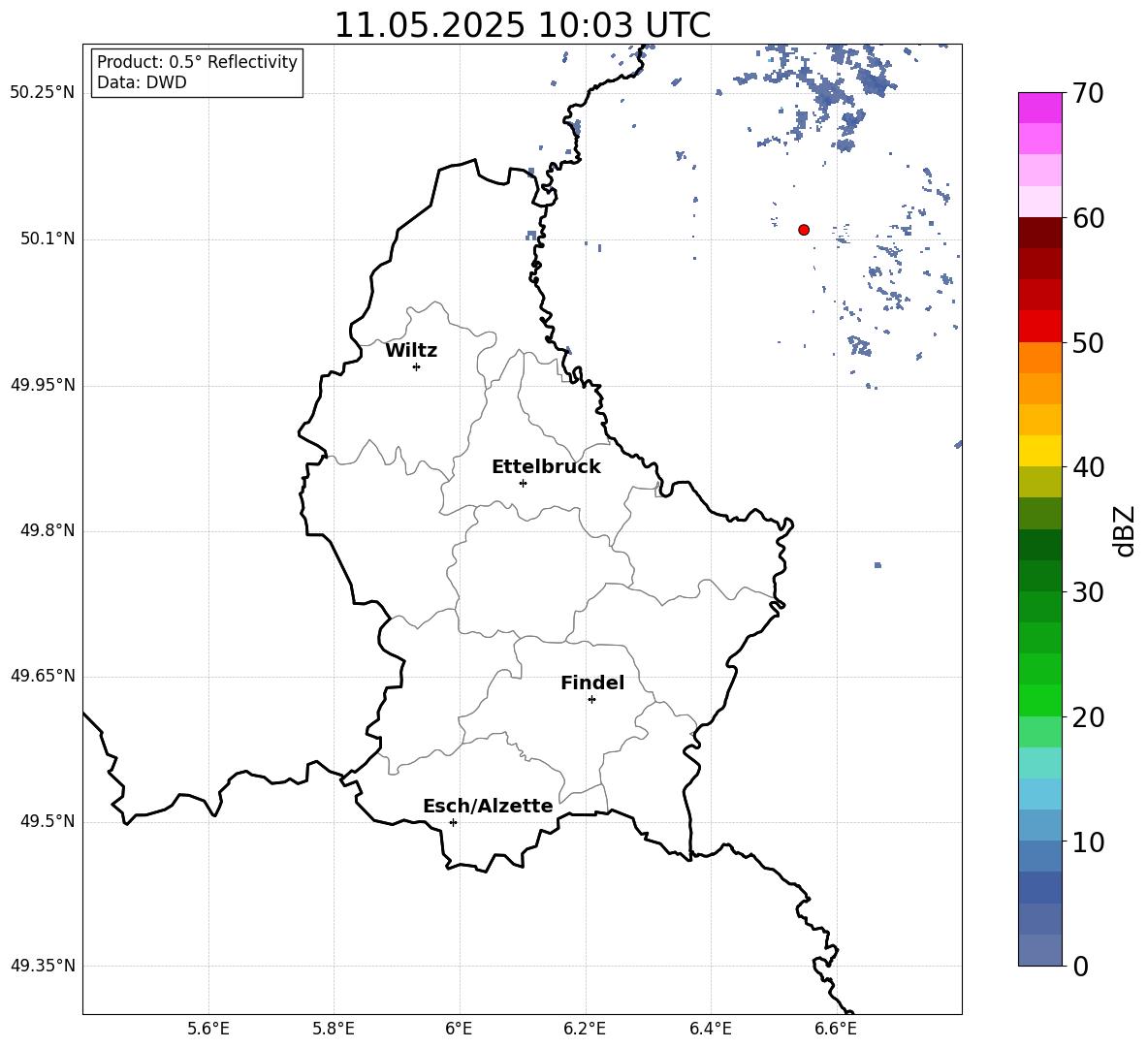Screen dimensions: 1148x1048
Task: Click the 60 colorbar tick label
Action: pyautogui.click(x=1088, y=218)
